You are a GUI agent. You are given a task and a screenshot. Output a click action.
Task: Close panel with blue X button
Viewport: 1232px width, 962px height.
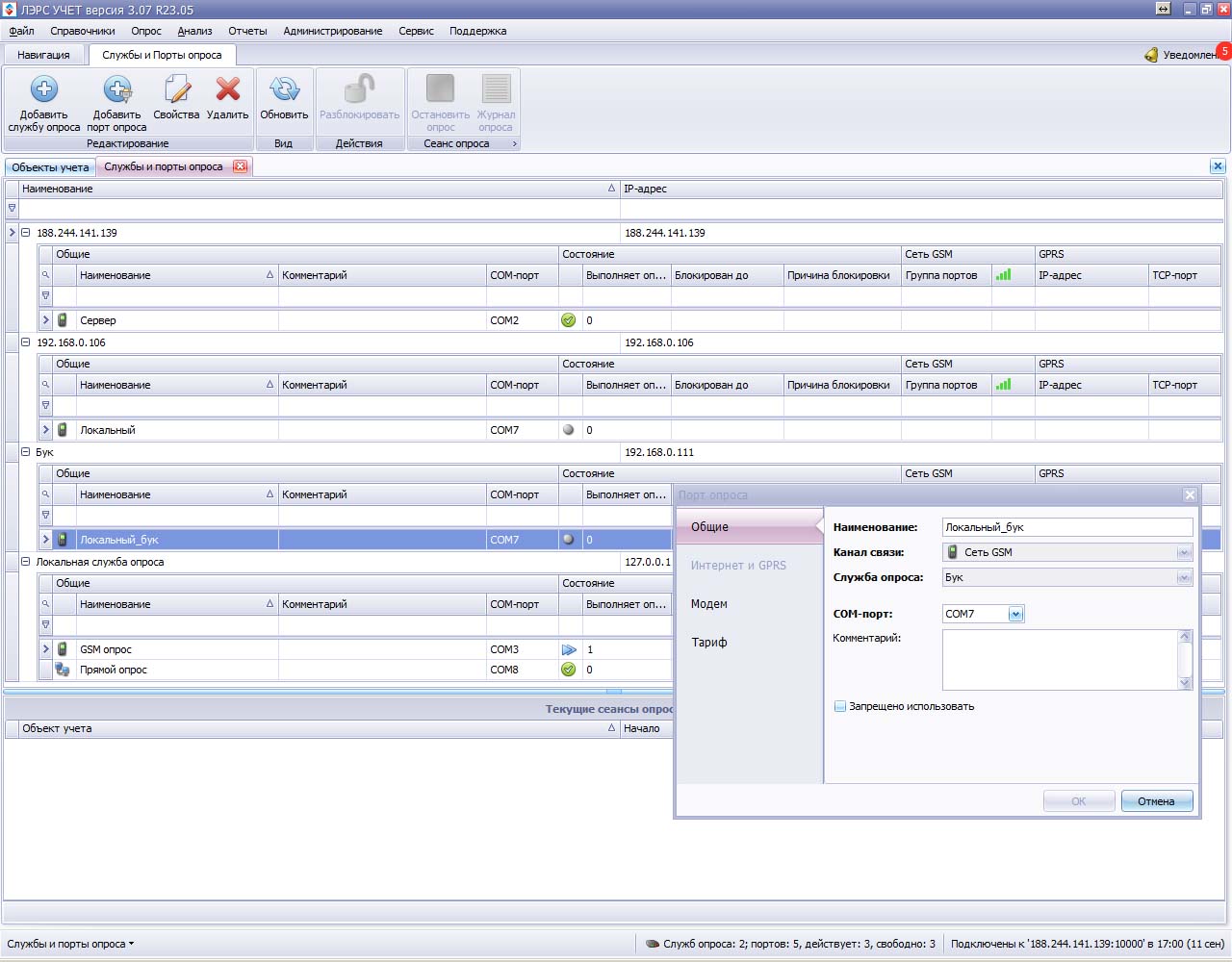tap(1218, 166)
